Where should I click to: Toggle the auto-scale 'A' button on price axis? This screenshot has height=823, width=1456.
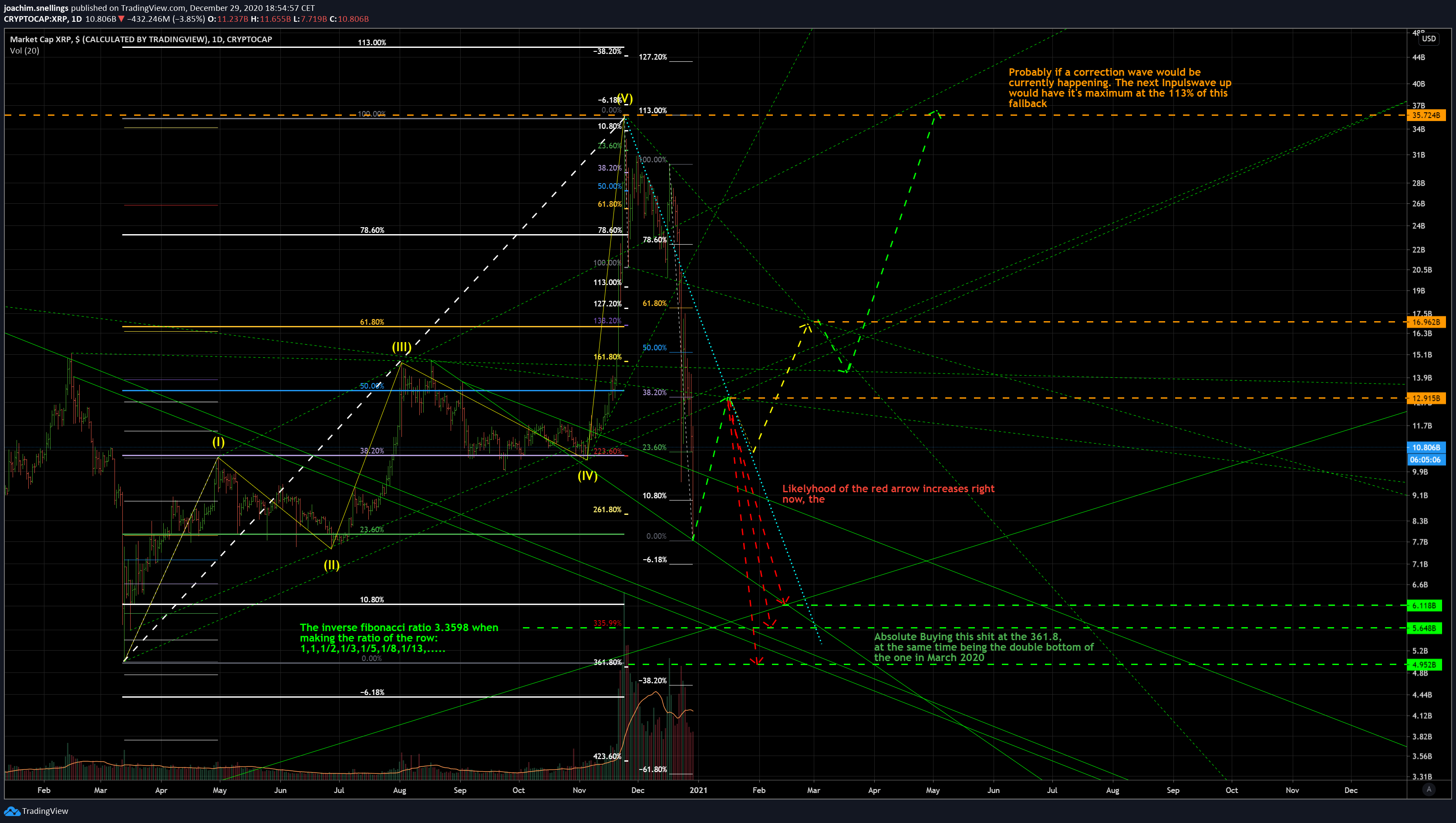[x=1429, y=789]
